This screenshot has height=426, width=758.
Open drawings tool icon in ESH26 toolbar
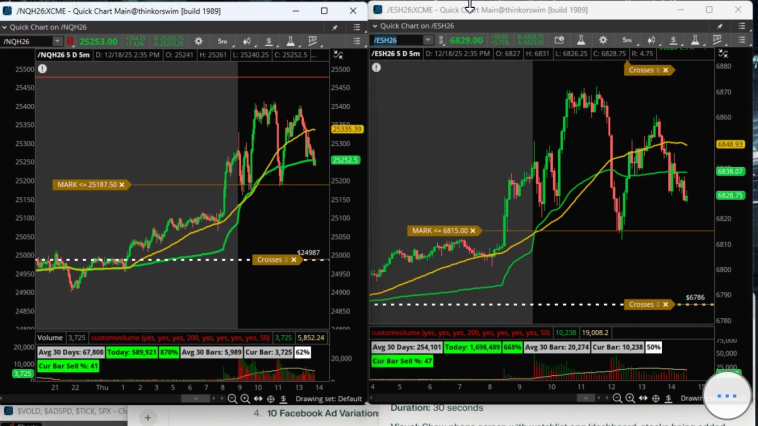coord(717,40)
